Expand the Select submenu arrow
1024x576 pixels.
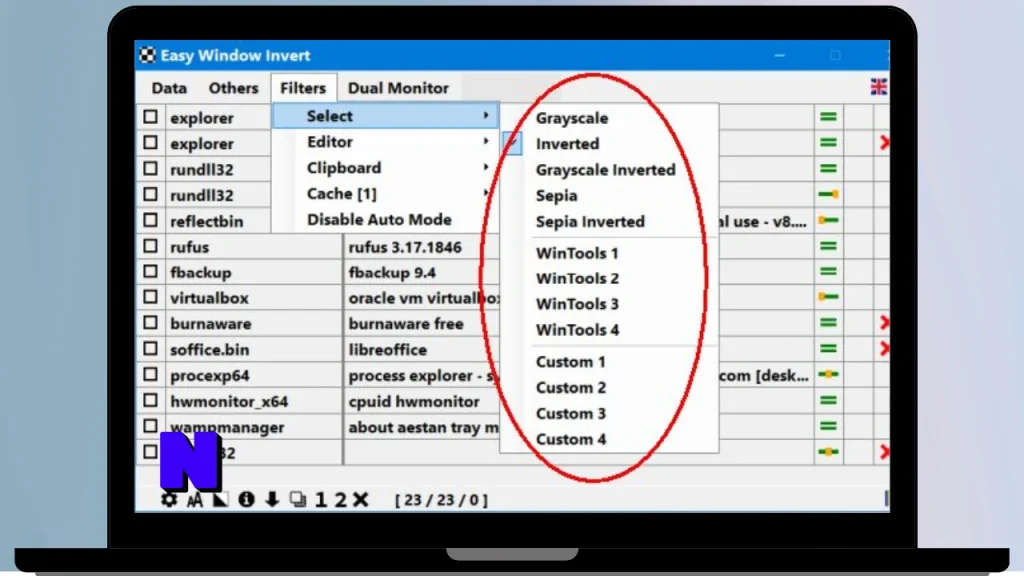[x=485, y=116]
